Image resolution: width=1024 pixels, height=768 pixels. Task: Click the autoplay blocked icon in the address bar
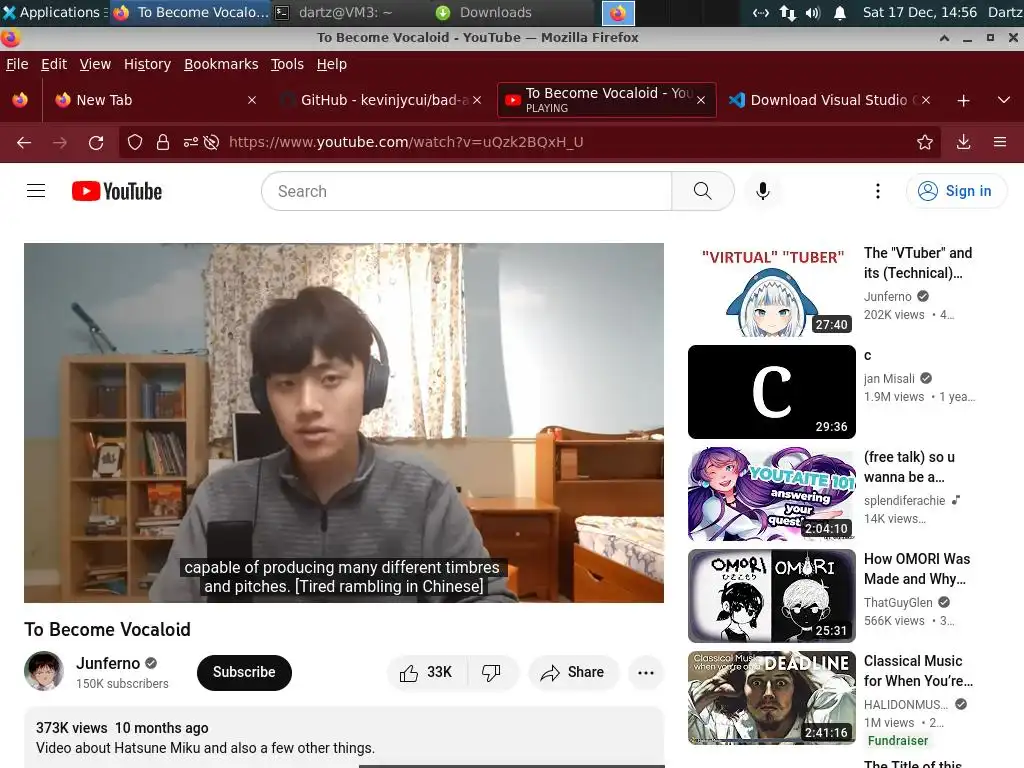[211, 142]
